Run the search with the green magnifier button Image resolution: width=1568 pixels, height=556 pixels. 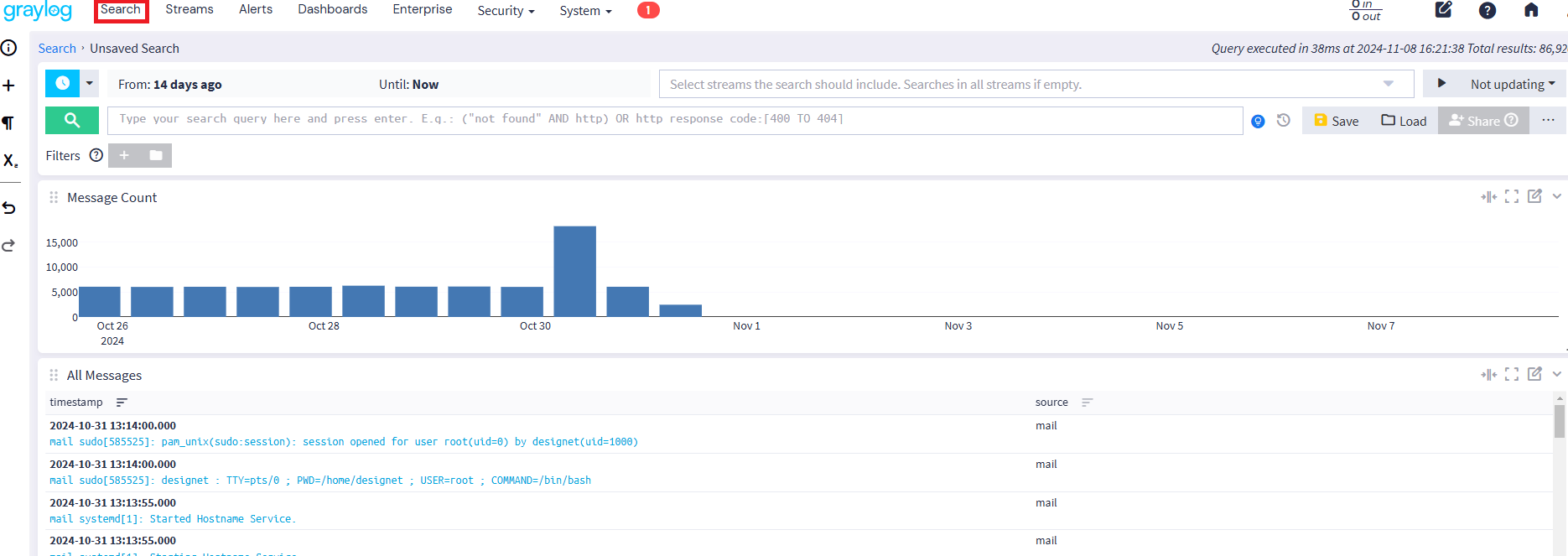pyautogui.click(x=72, y=120)
